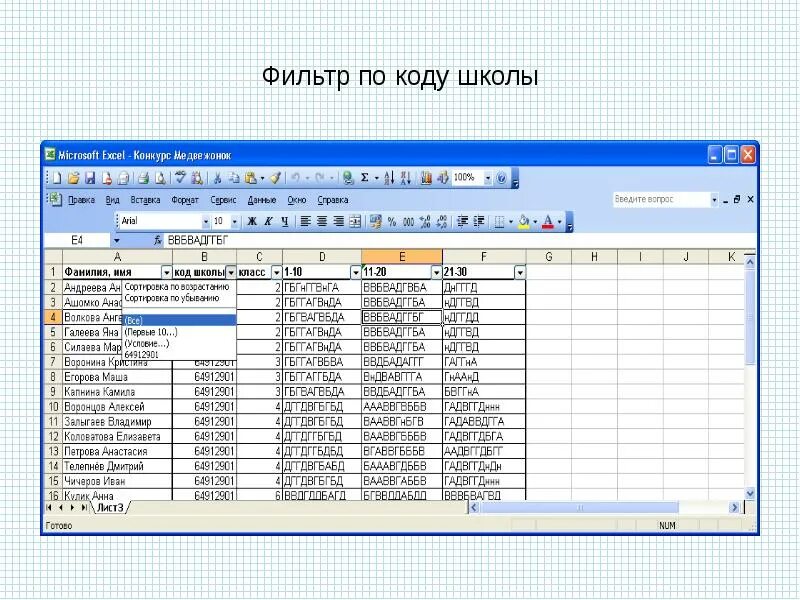The height and width of the screenshot is (600, 800).
Task: Click the fx insert function button
Action: (x=158, y=240)
